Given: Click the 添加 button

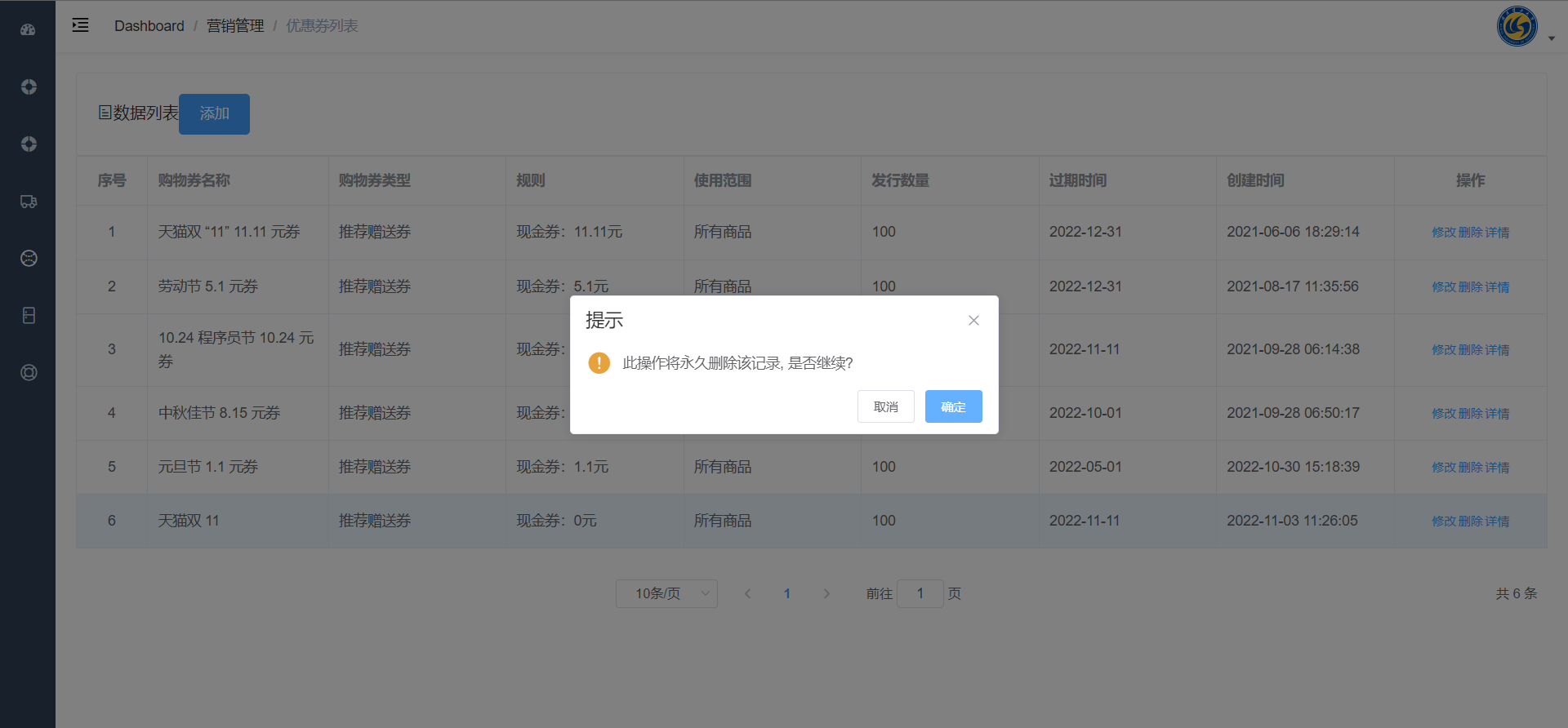Looking at the screenshot, I should click(214, 114).
